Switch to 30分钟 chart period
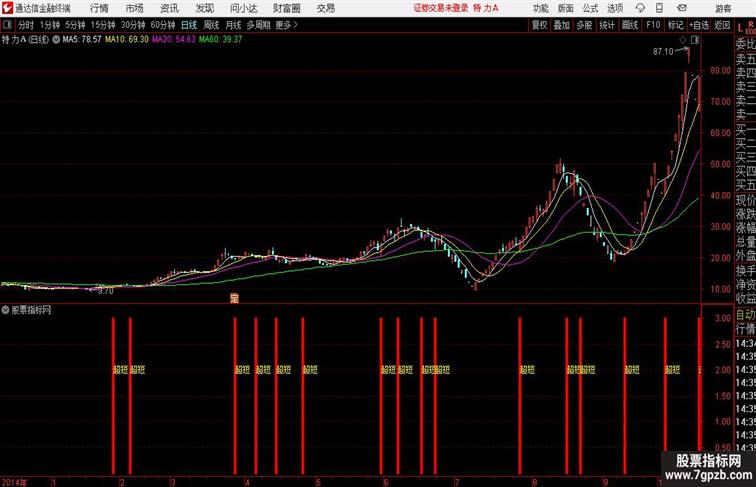 coord(133,25)
